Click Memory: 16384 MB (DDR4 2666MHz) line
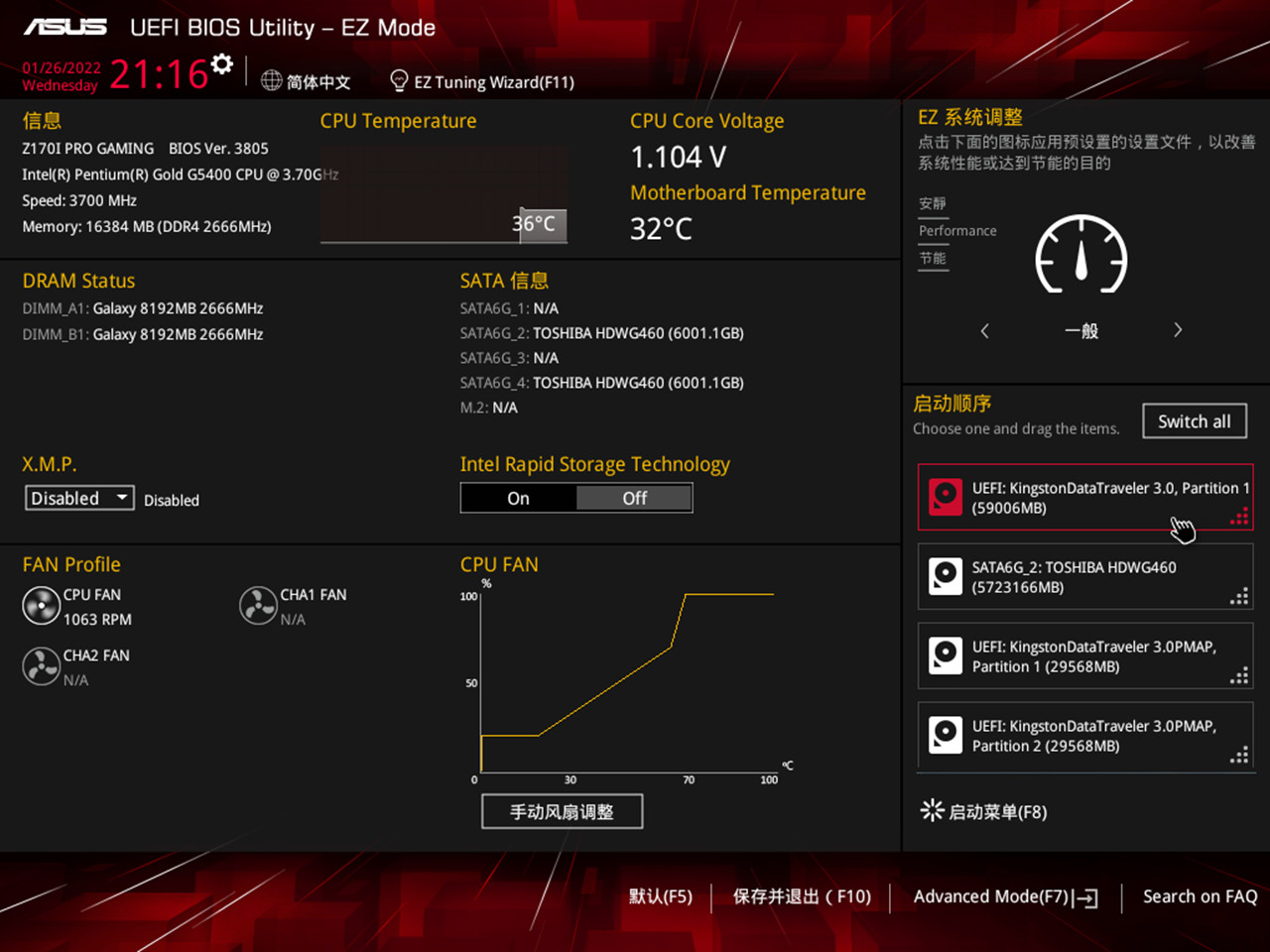Viewport: 1270px width, 952px height. point(147,226)
